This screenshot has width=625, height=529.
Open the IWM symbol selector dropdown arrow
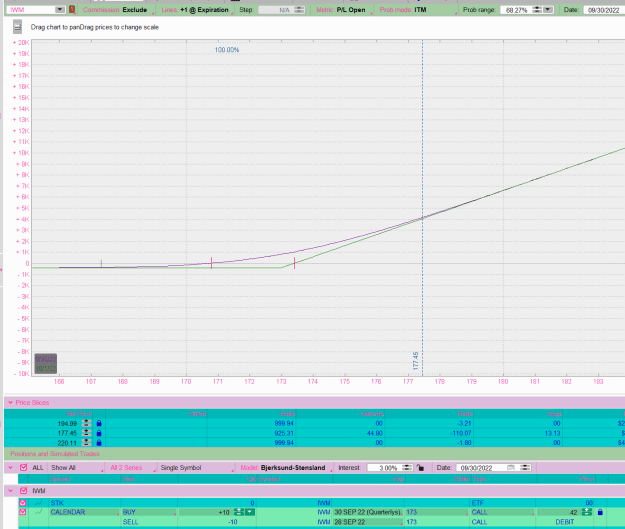click(60, 10)
